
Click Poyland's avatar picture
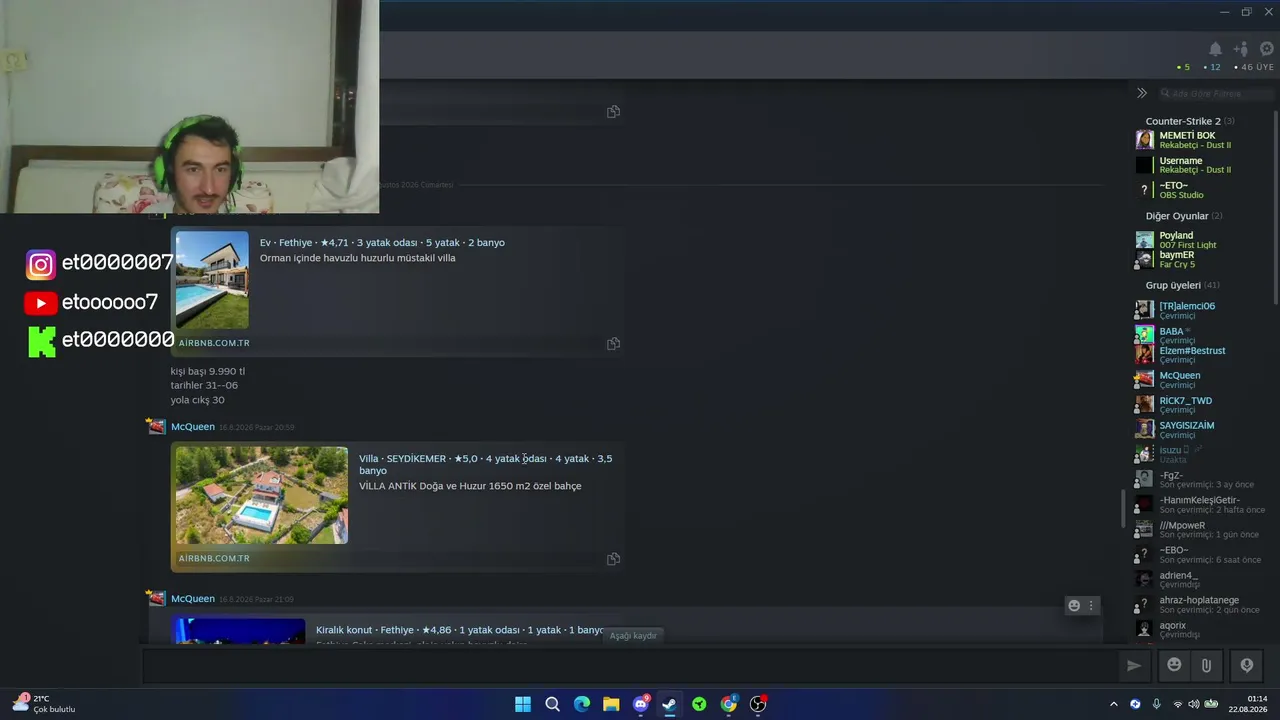tap(1144, 240)
